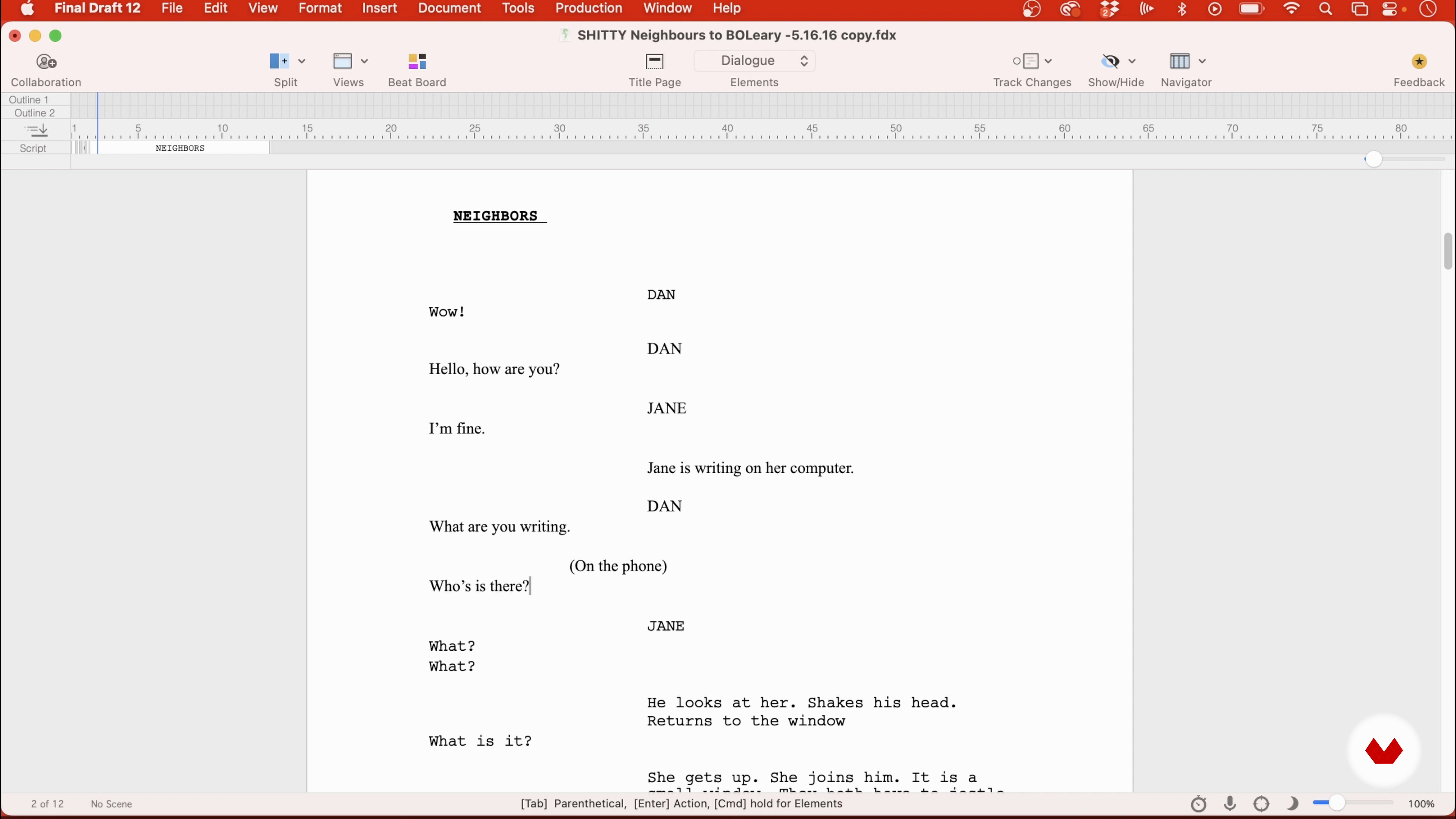Open the Production menu
Screen dimensions: 1456x819
click(x=588, y=8)
